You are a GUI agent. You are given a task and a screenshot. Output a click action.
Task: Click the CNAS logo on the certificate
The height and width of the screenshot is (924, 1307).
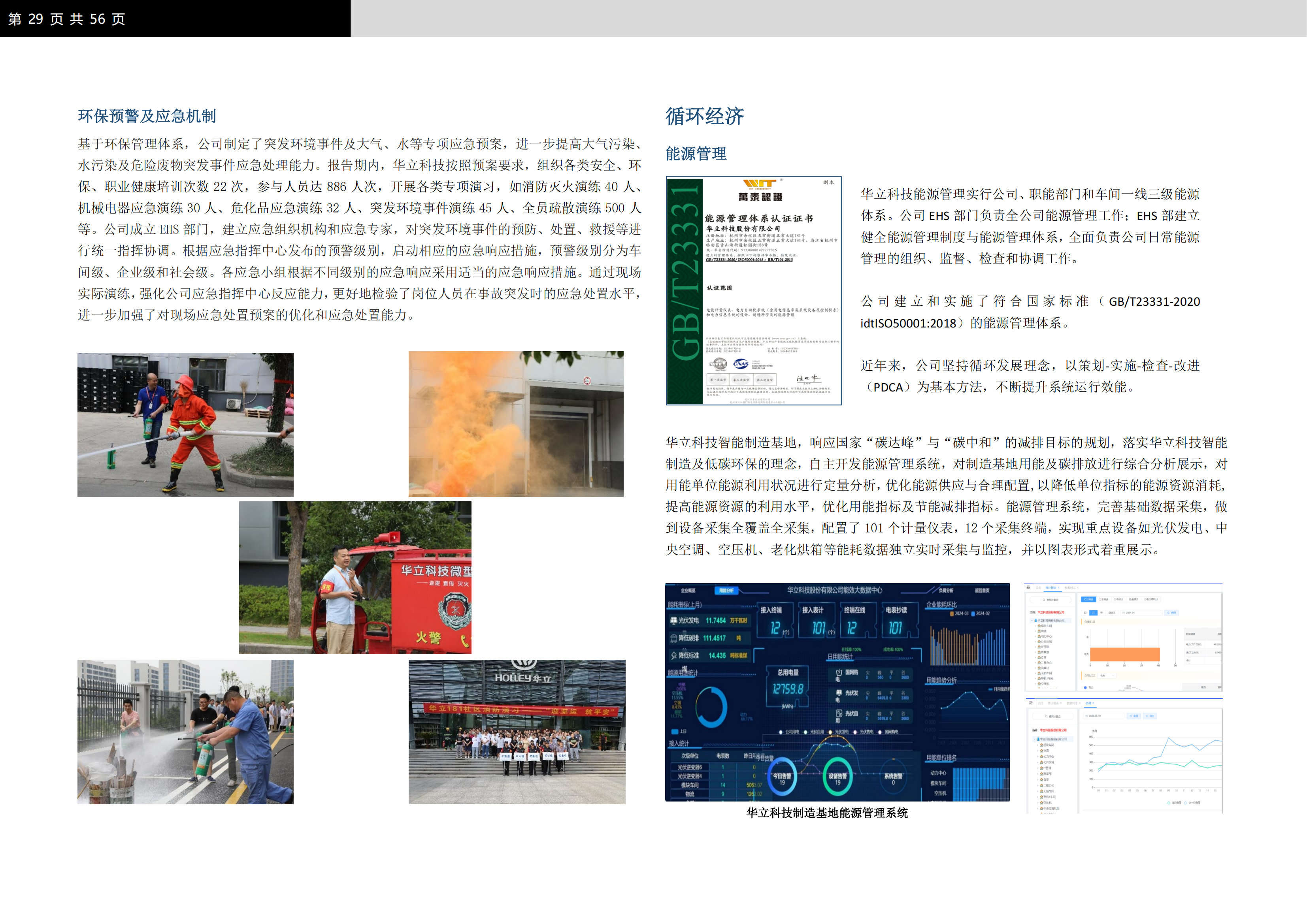tap(741, 364)
